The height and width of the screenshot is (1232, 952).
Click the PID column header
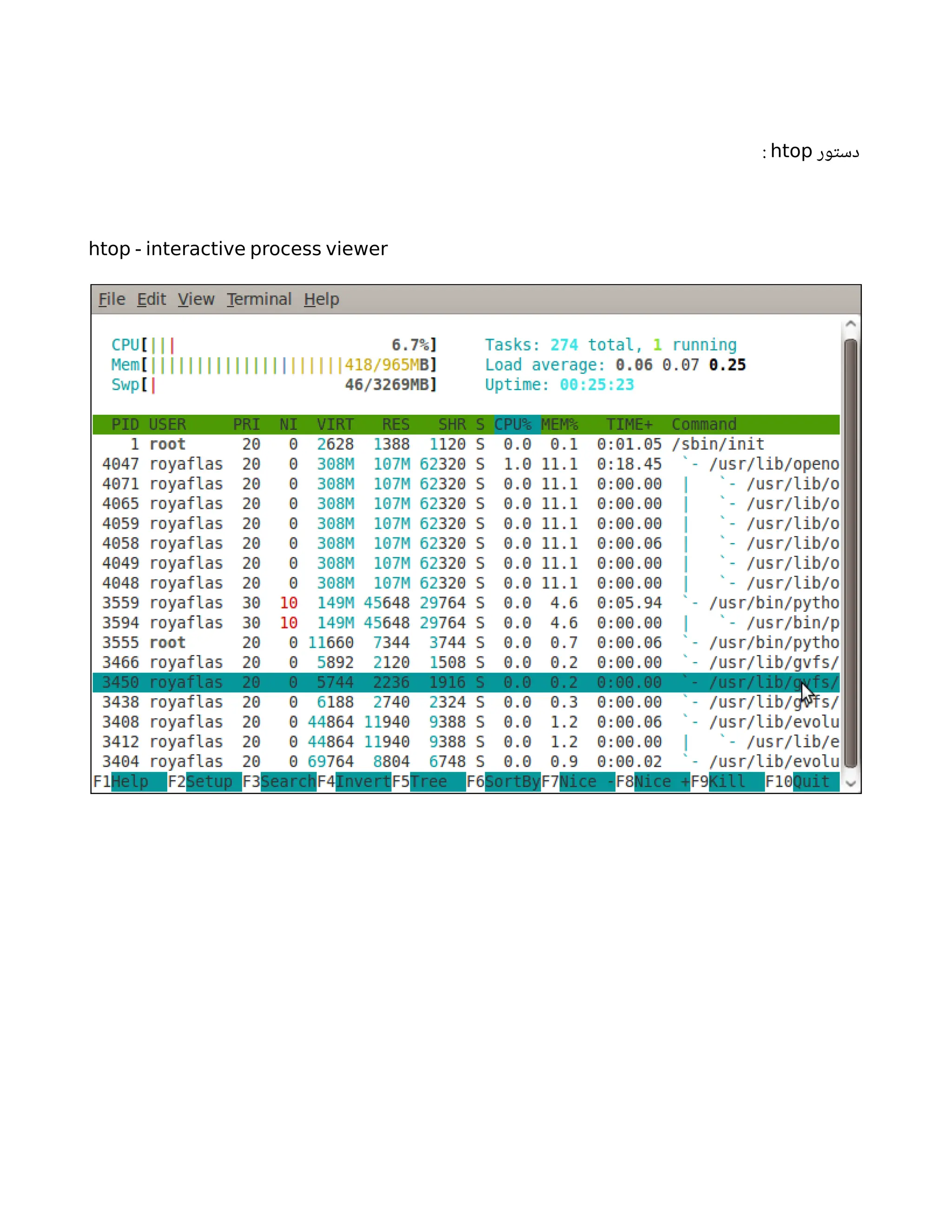(x=125, y=424)
